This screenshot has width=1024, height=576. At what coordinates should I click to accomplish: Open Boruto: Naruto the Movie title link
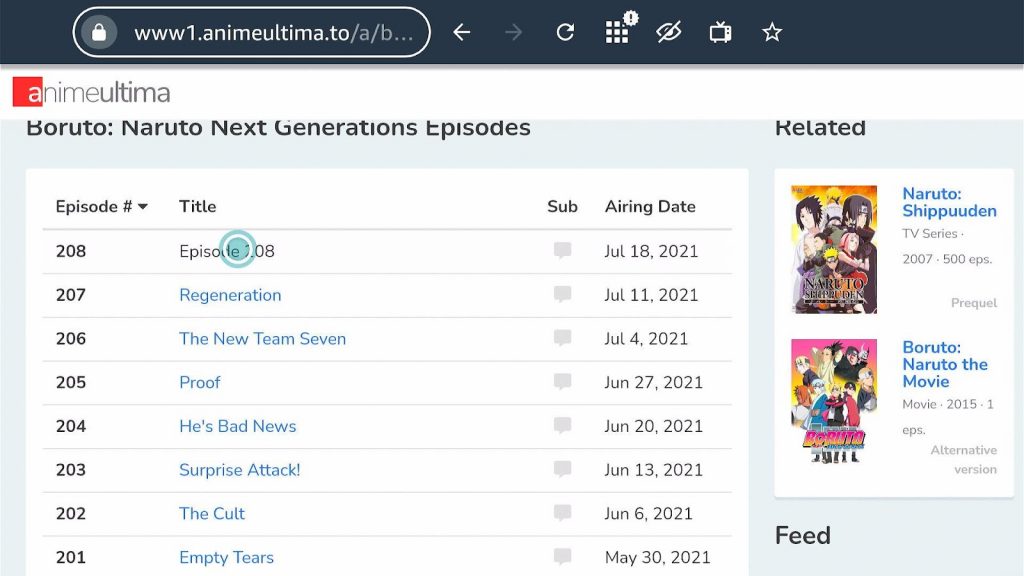(945, 364)
